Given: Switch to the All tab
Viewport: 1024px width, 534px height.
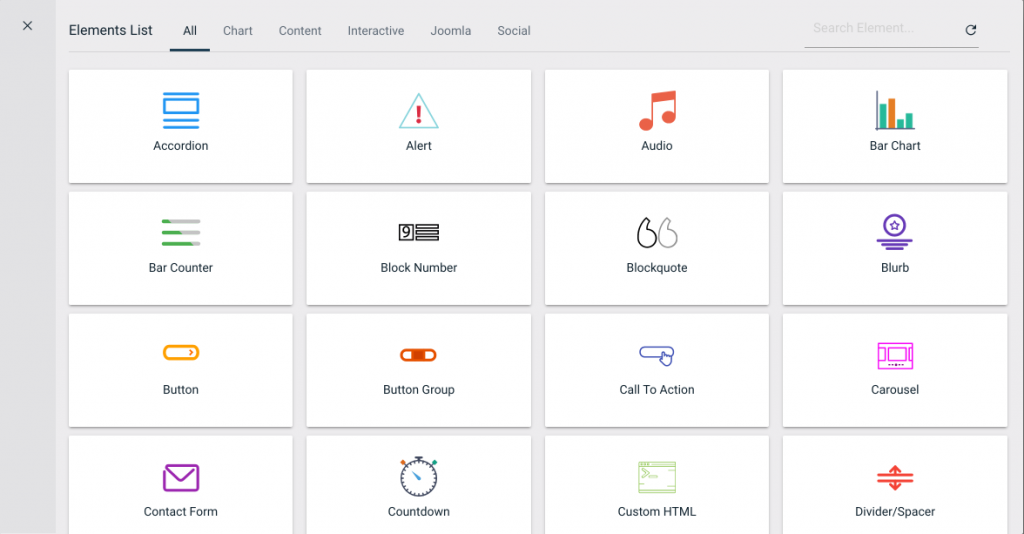Looking at the screenshot, I should 189,31.
